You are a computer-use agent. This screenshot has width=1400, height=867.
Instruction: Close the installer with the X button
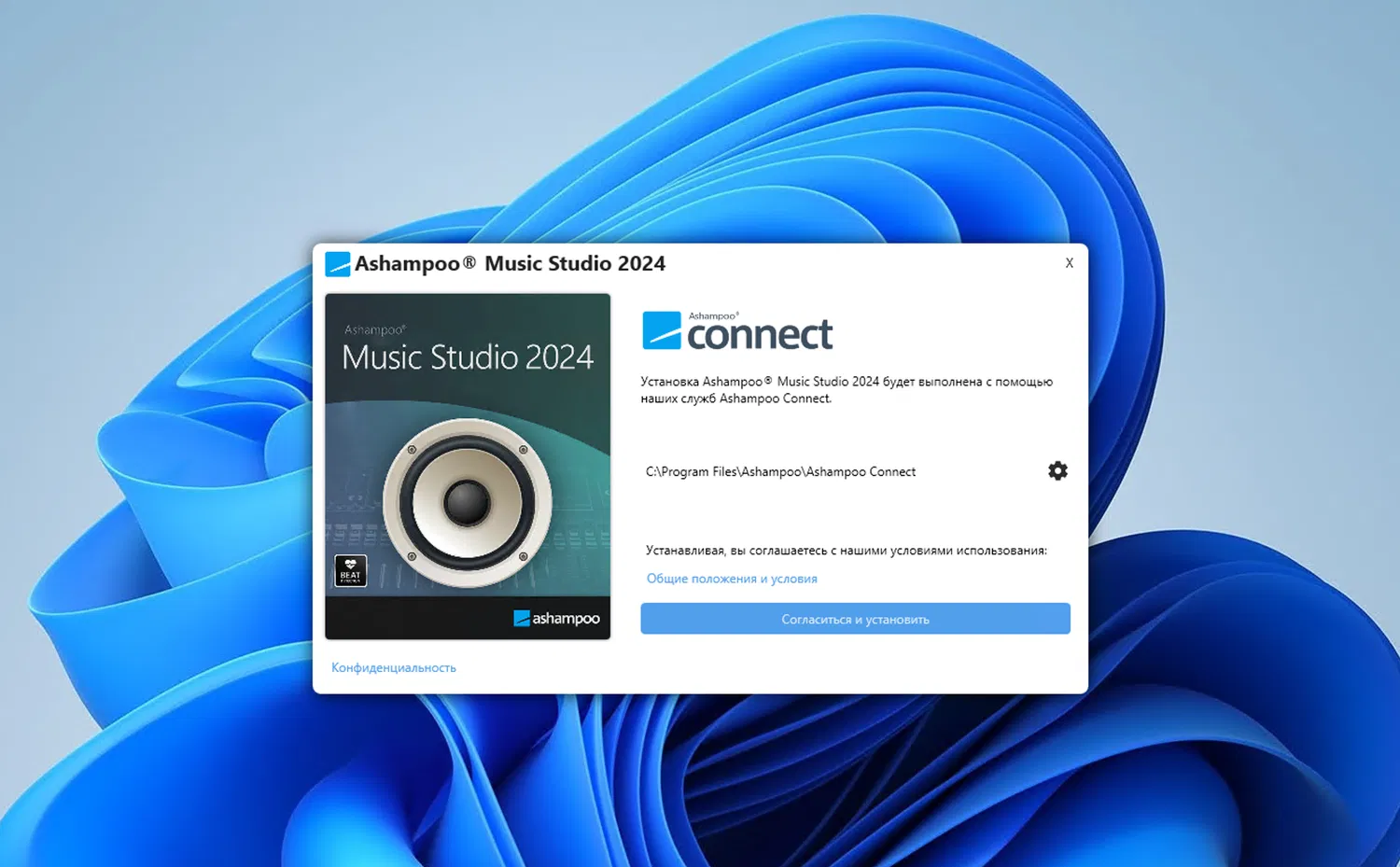[1070, 263]
